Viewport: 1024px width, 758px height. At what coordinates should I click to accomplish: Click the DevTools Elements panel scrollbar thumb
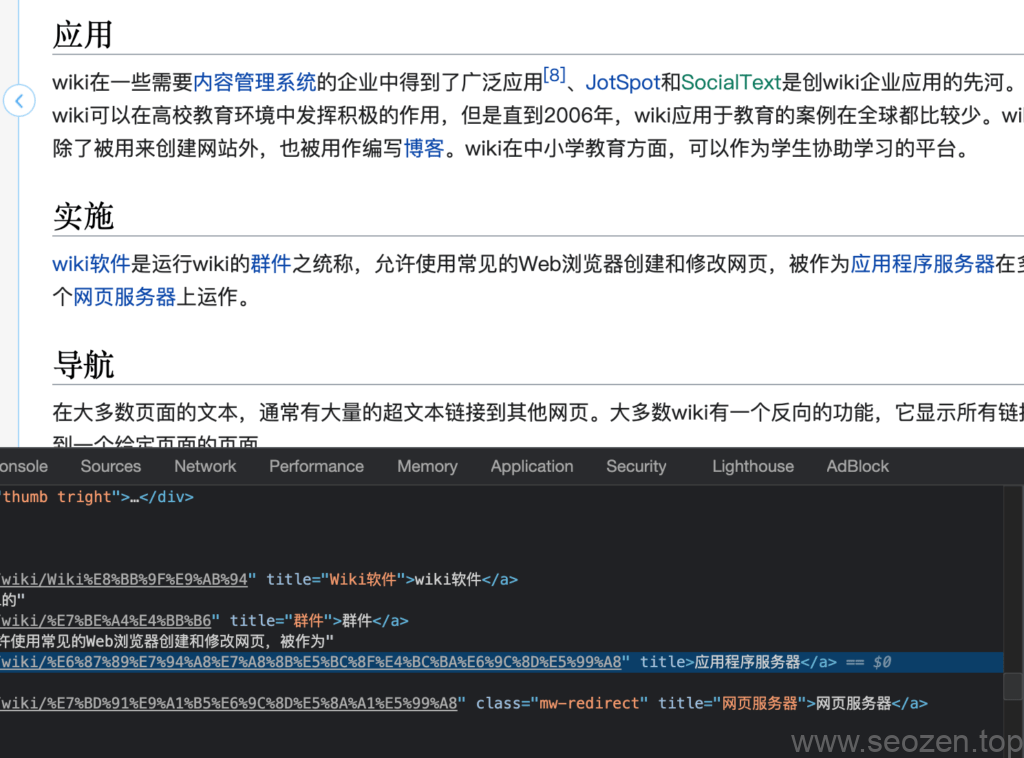pos(1013,686)
